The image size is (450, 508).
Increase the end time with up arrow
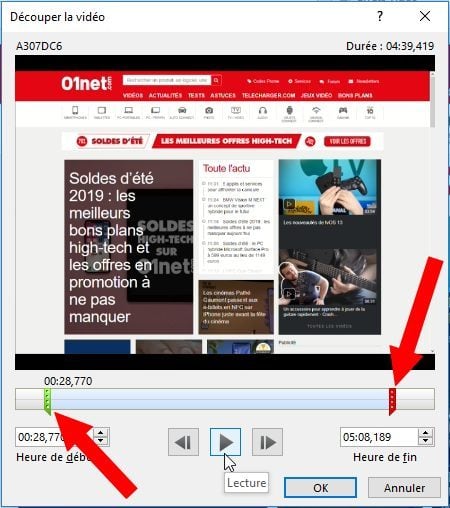point(425,433)
